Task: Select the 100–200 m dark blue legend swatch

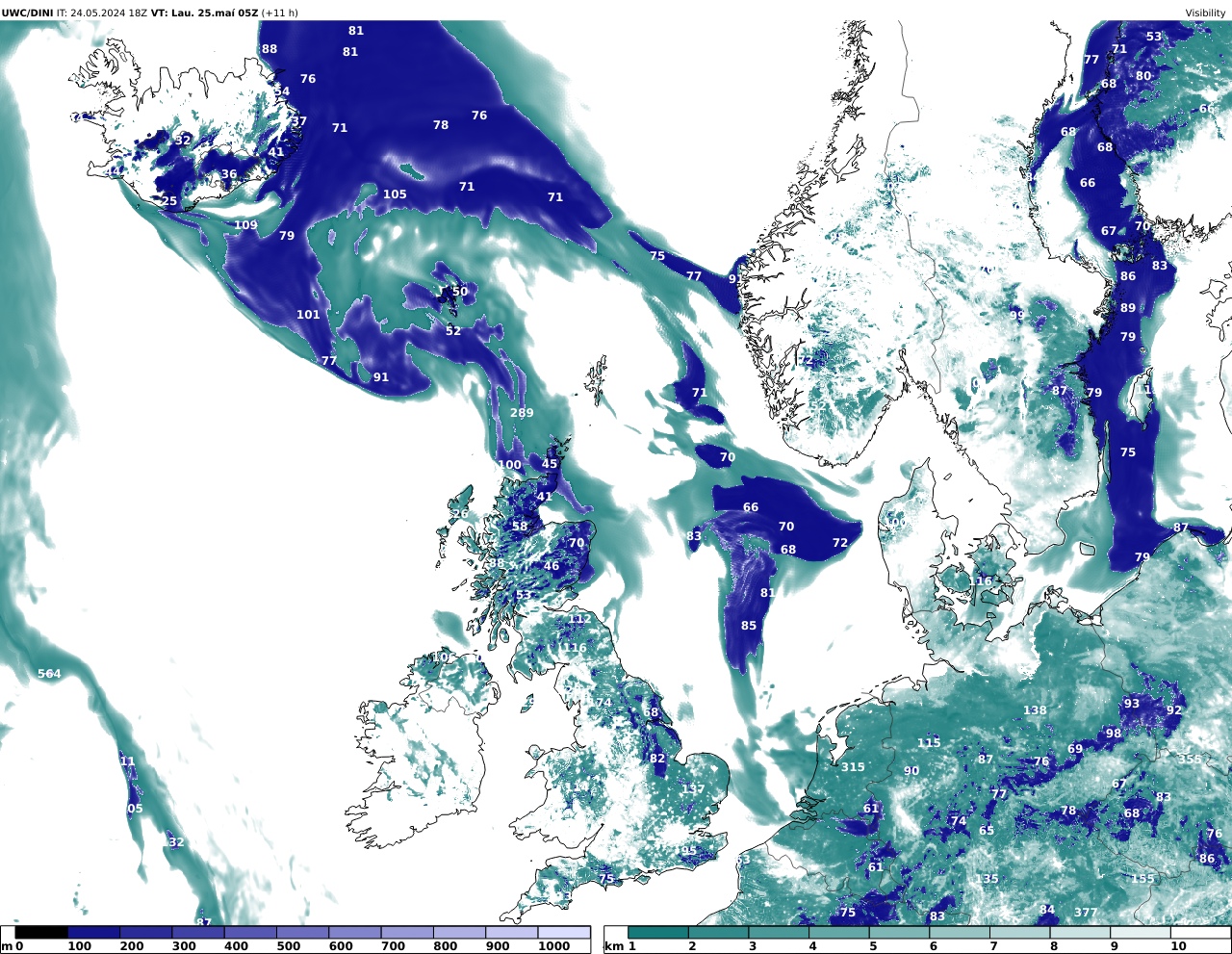Action: point(93,933)
